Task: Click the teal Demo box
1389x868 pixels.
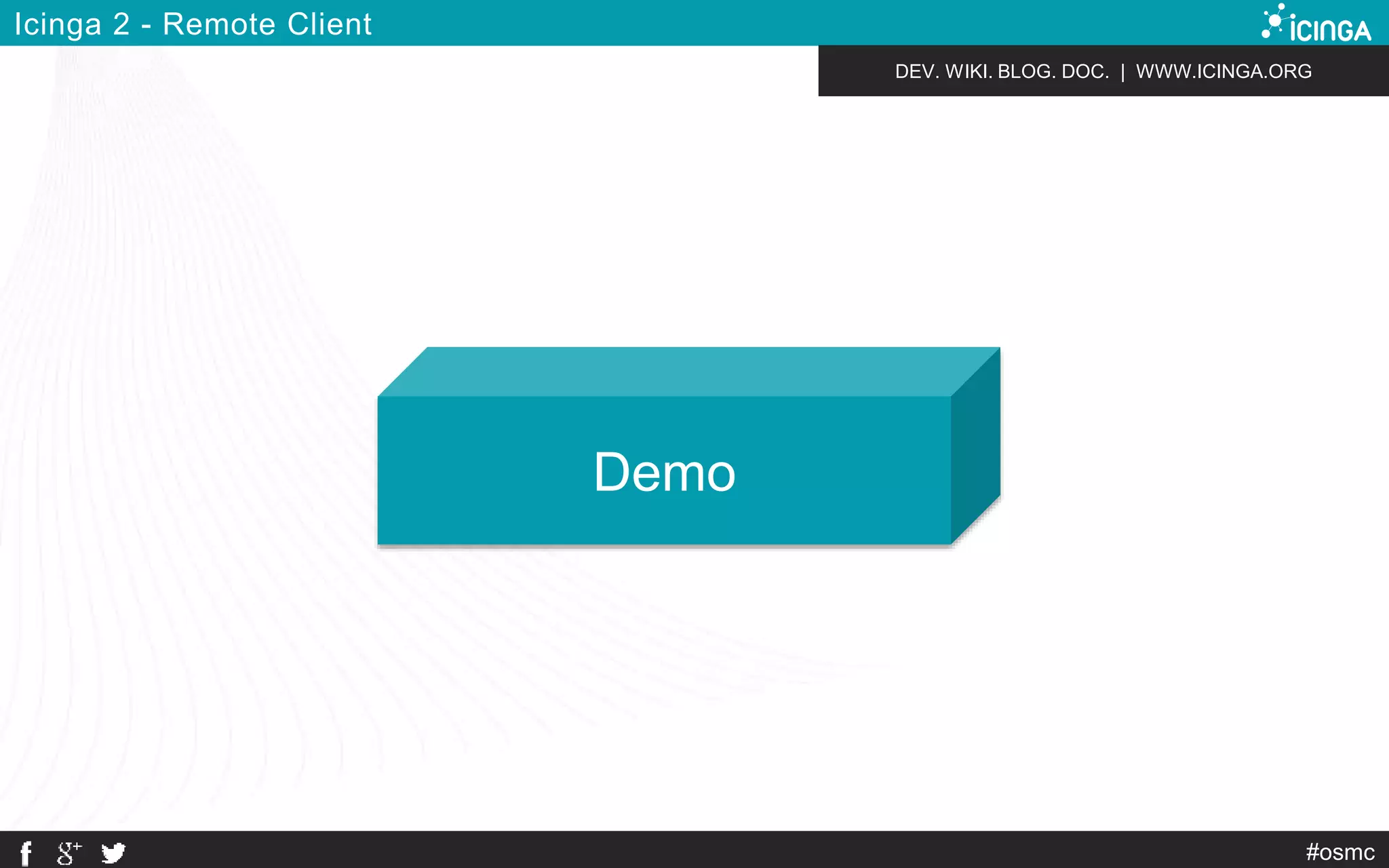Action: 688,446
